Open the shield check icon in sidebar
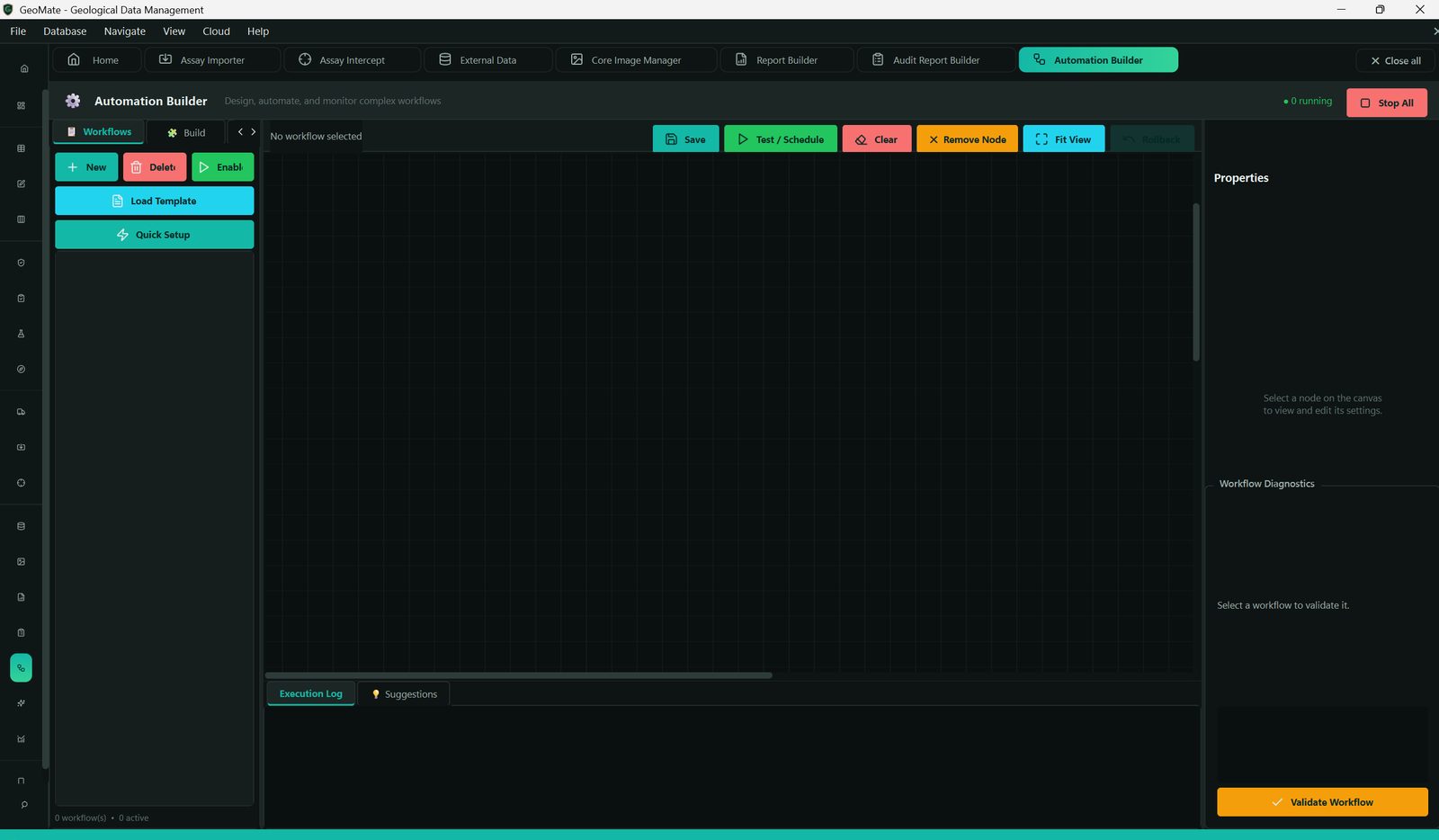Image resolution: width=1439 pixels, height=840 pixels. pos(21,263)
